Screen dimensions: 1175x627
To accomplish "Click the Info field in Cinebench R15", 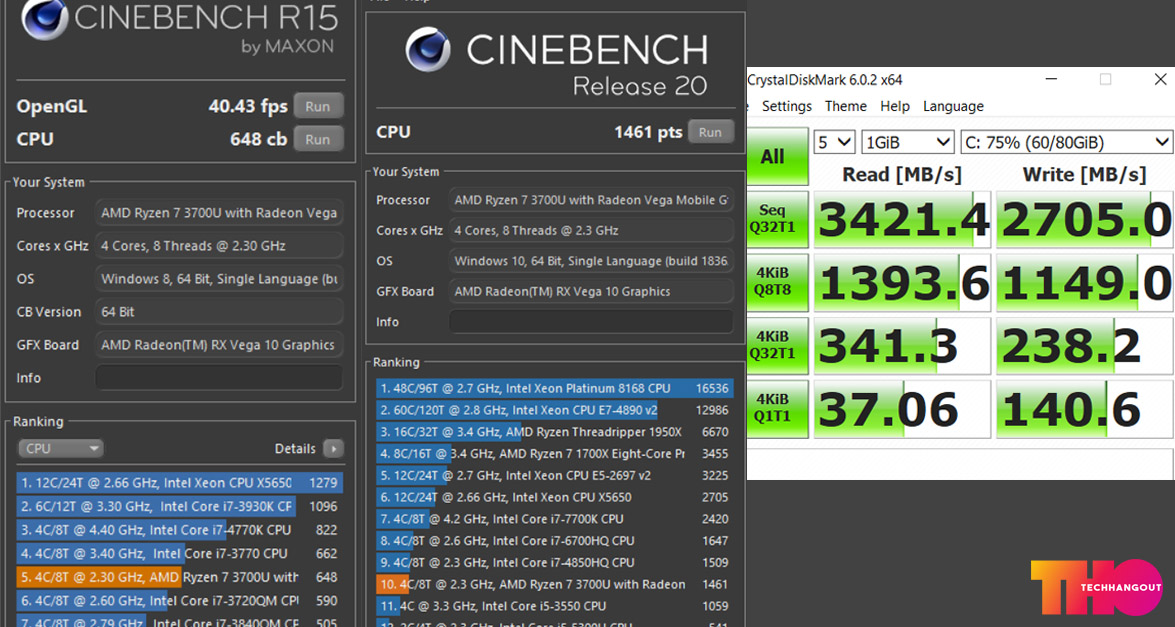I will [x=219, y=378].
